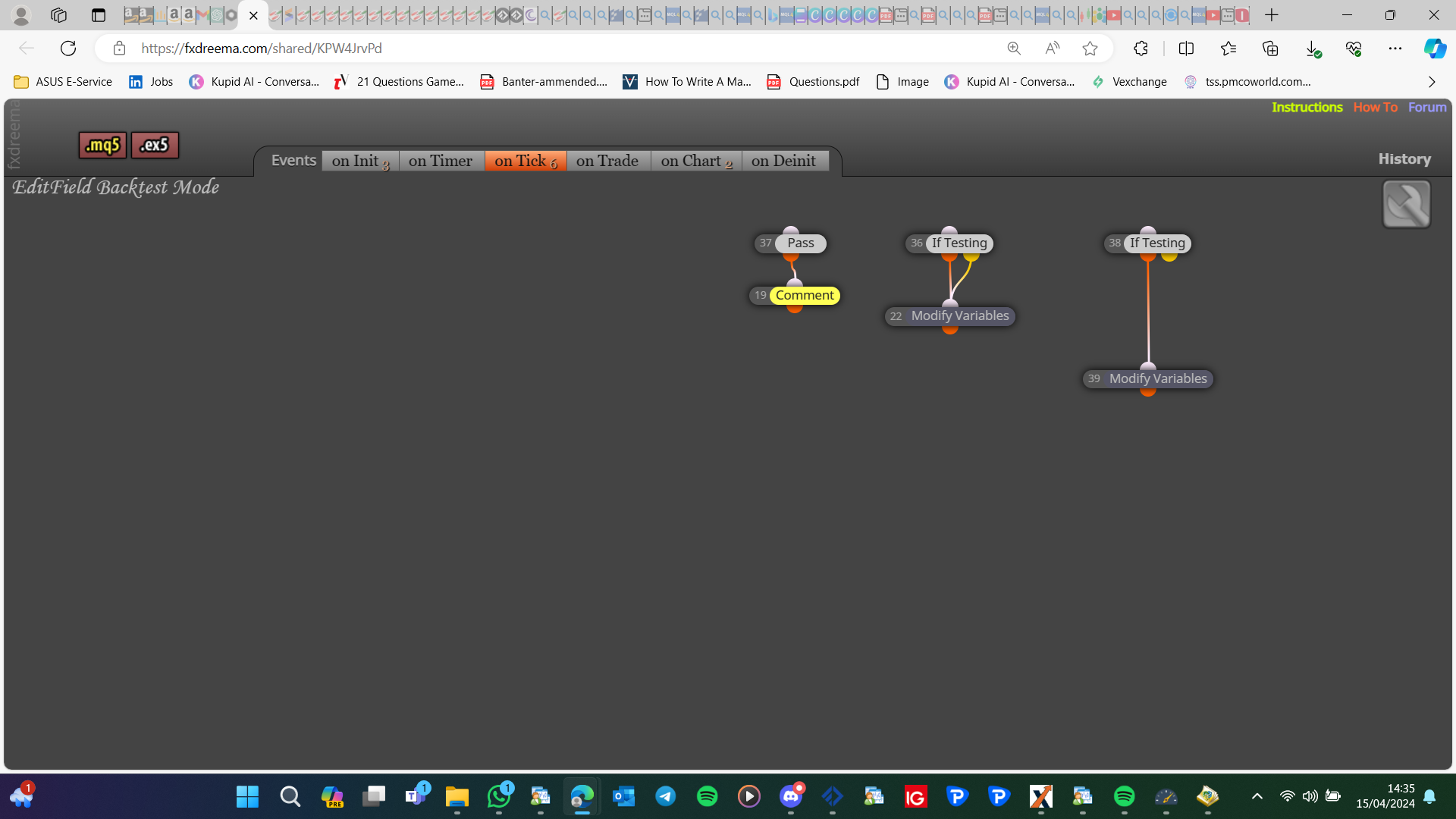Close the current active browser tab

pos(253,15)
